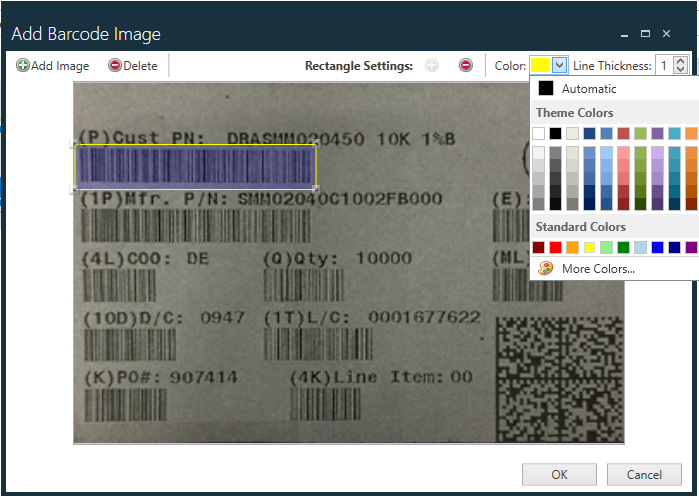Increase the Line Thickness stepper value
The height and width of the screenshot is (496, 699).
681,61
